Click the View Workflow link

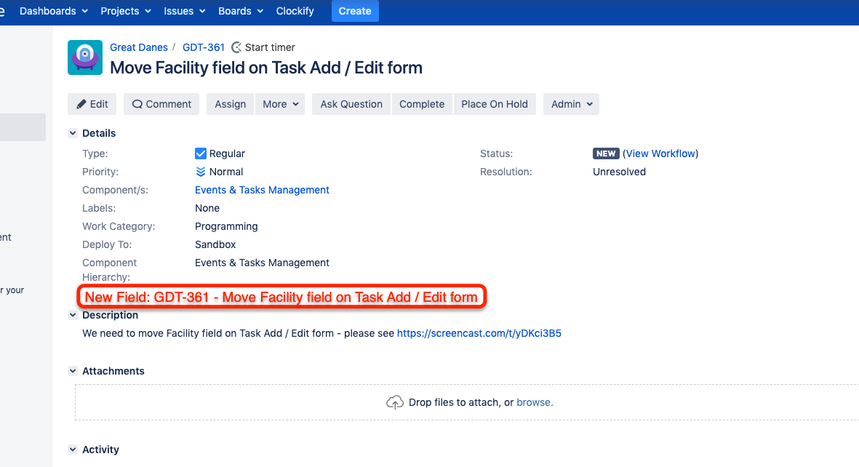(x=660, y=153)
